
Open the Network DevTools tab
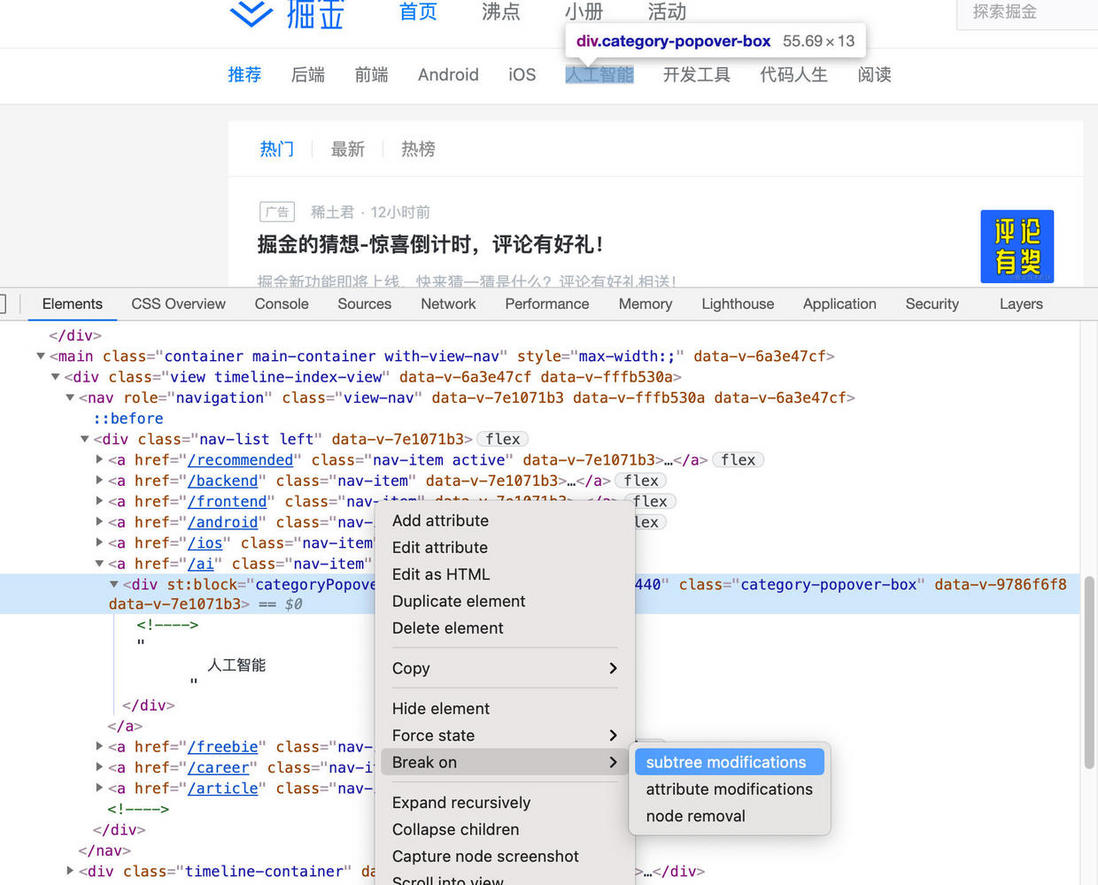(448, 304)
